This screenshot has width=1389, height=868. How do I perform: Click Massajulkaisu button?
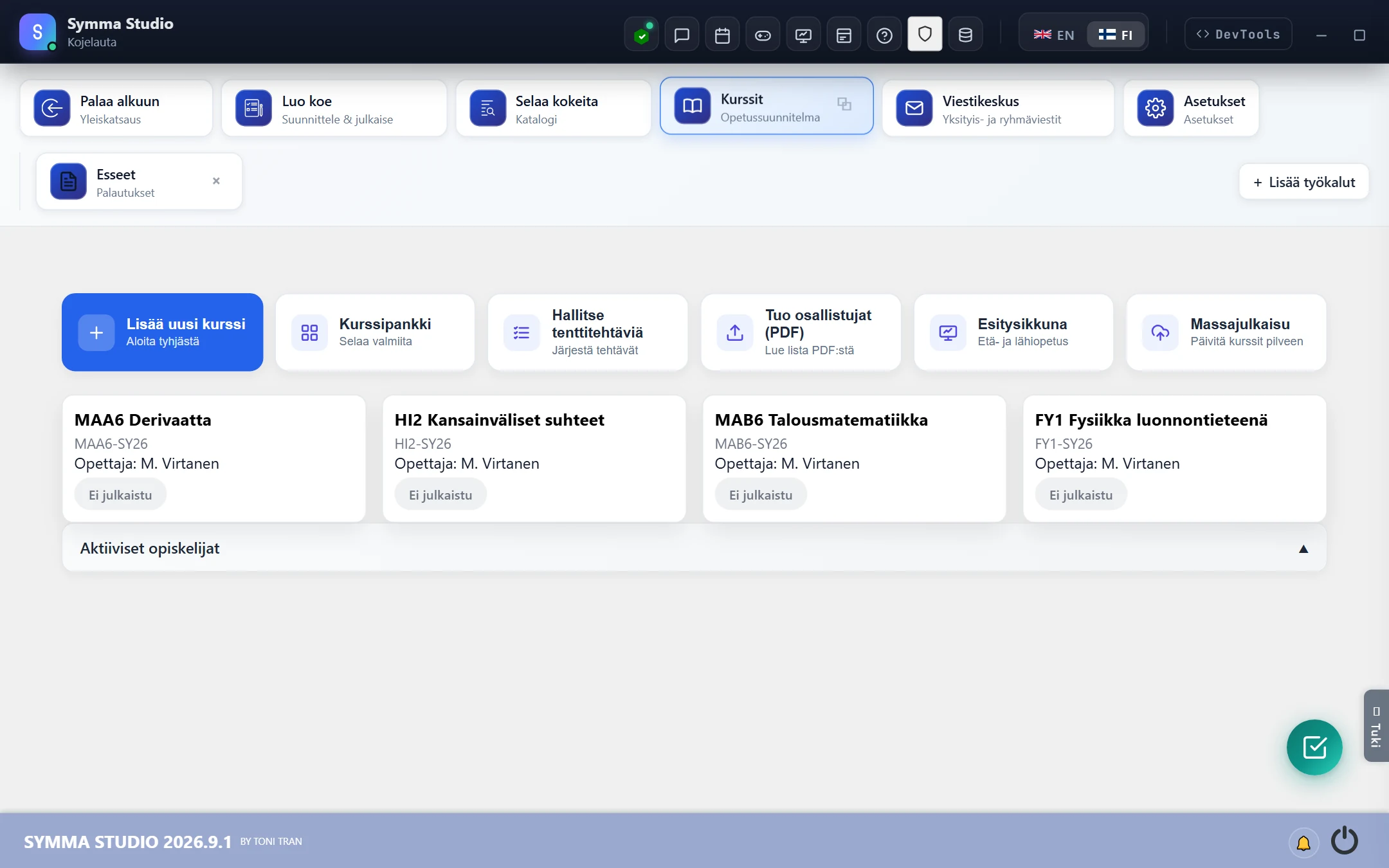click(1226, 332)
